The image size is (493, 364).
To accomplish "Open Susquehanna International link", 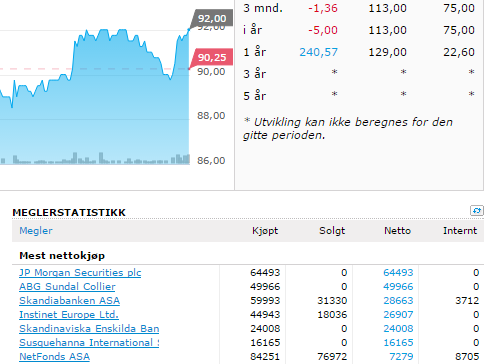I will (x=89, y=343).
